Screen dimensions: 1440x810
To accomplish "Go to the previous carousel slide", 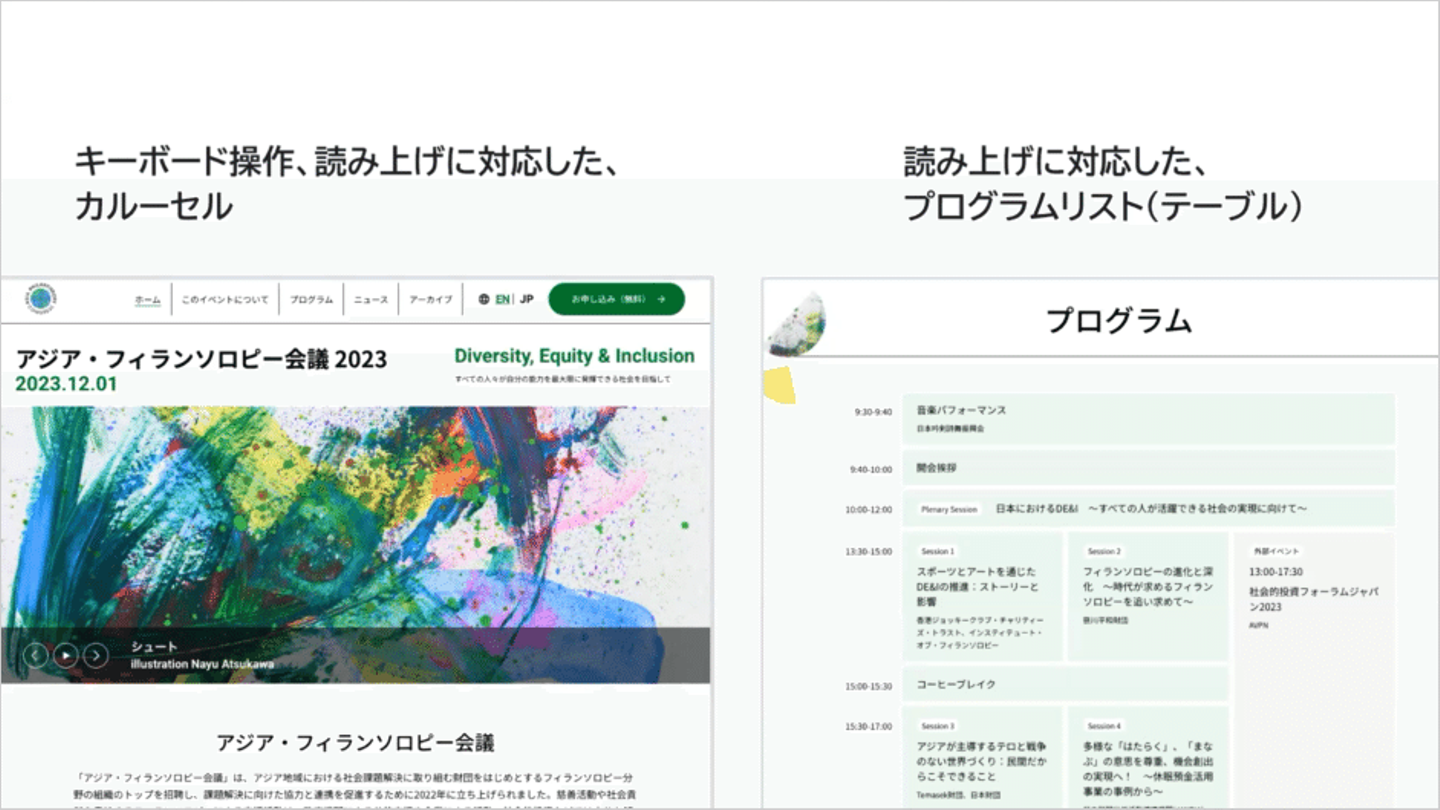I will pyautogui.click(x=36, y=655).
